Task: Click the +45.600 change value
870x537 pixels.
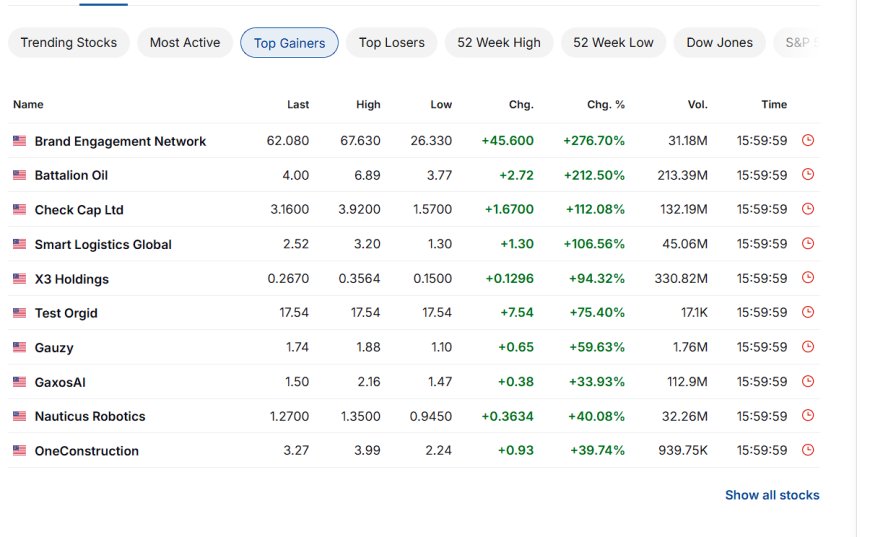Action: click(x=507, y=141)
